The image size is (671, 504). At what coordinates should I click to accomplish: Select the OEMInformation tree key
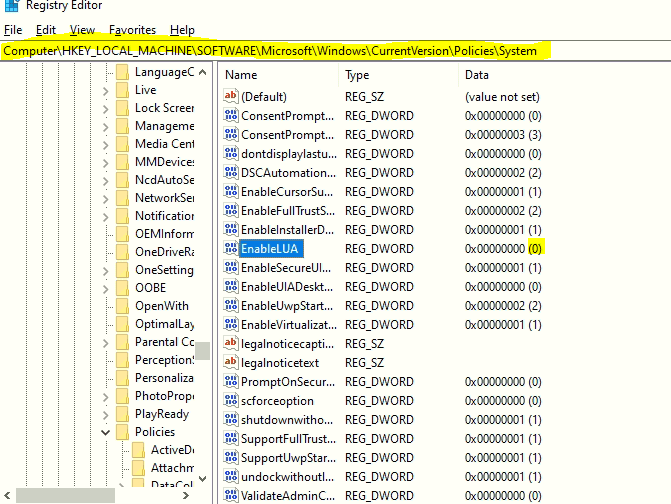[164, 234]
